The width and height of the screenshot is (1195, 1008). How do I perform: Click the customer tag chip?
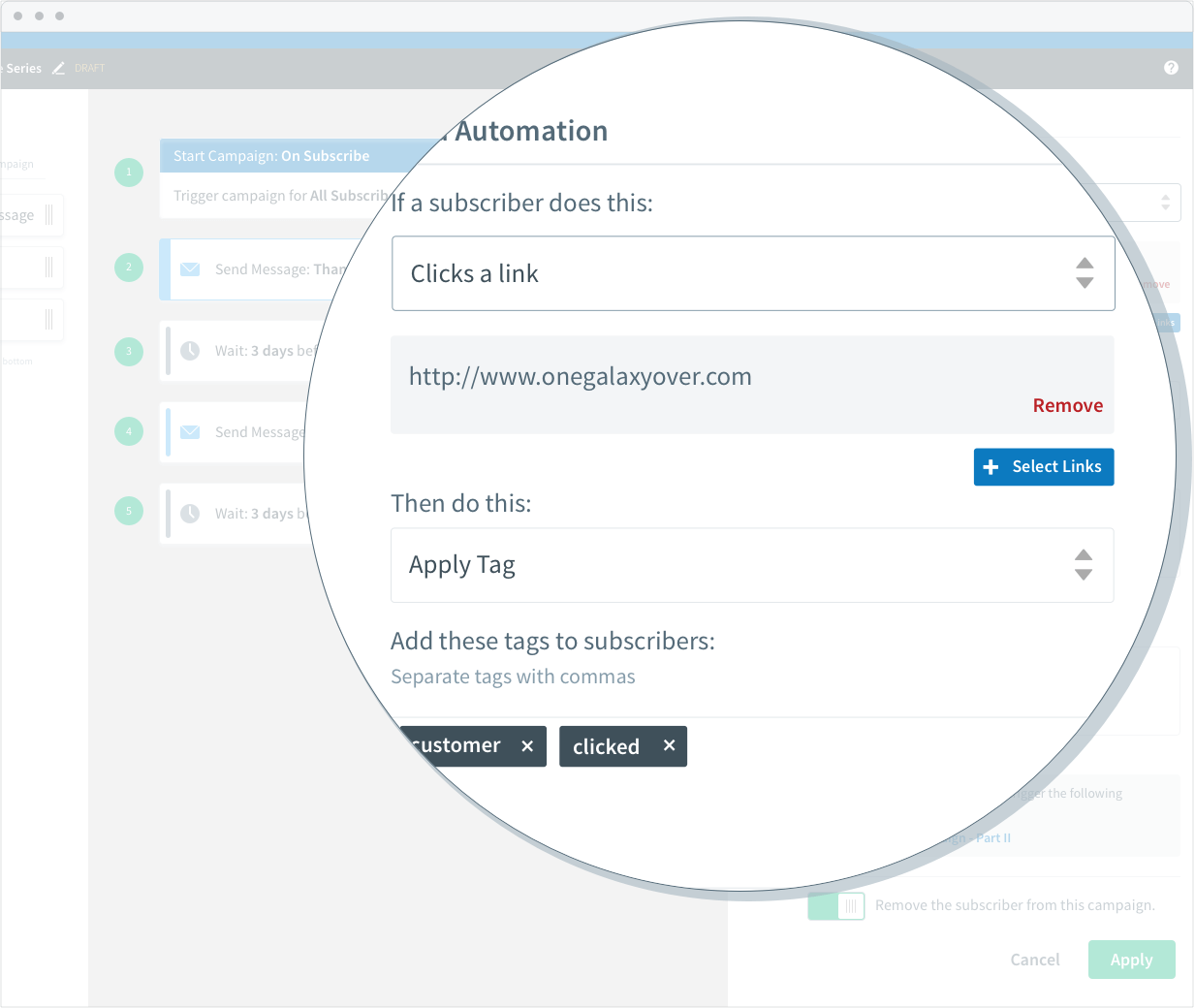(x=471, y=746)
